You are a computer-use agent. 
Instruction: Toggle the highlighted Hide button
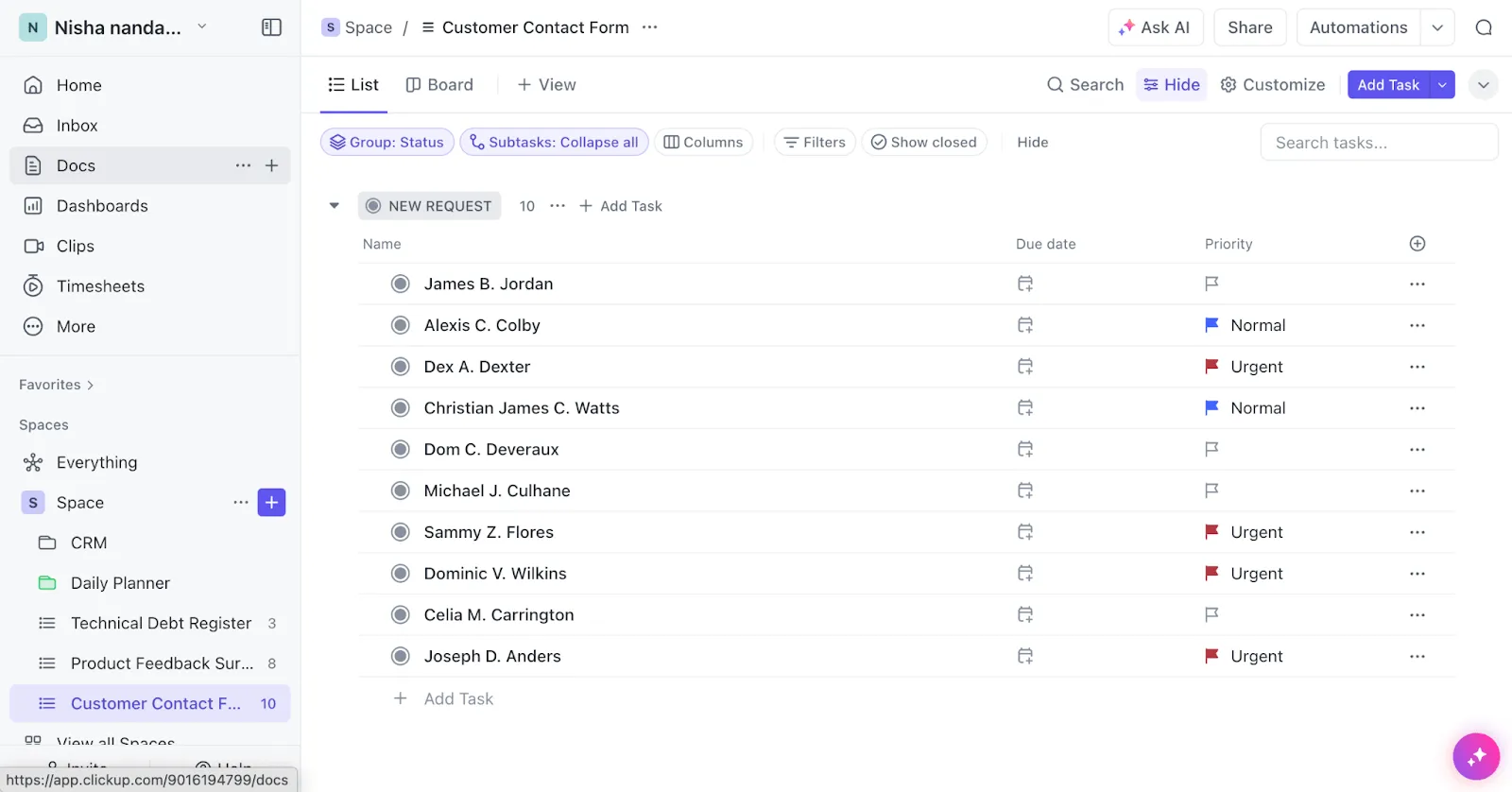click(x=1172, y=85)
